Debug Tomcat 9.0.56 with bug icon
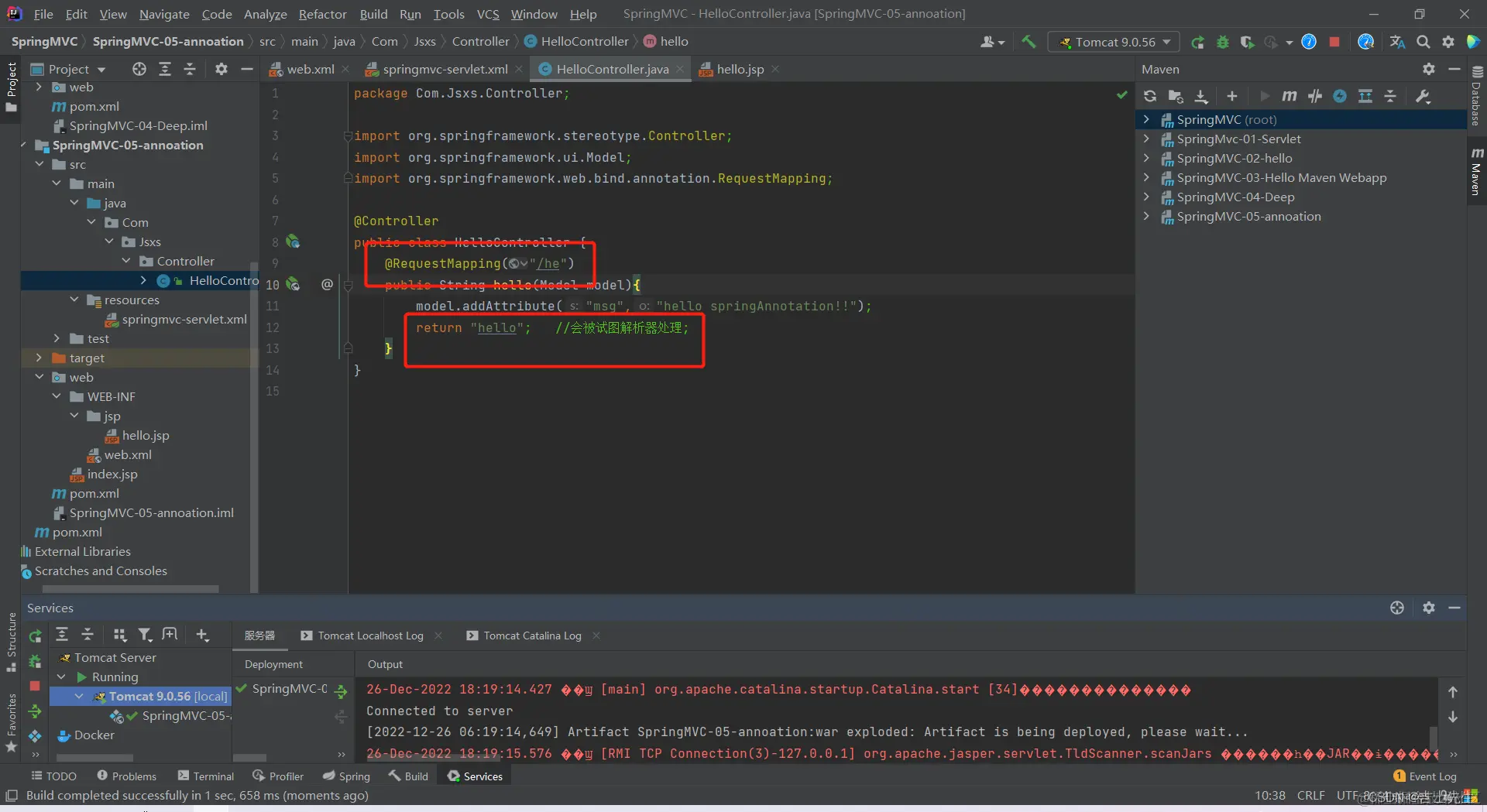 1223,42
